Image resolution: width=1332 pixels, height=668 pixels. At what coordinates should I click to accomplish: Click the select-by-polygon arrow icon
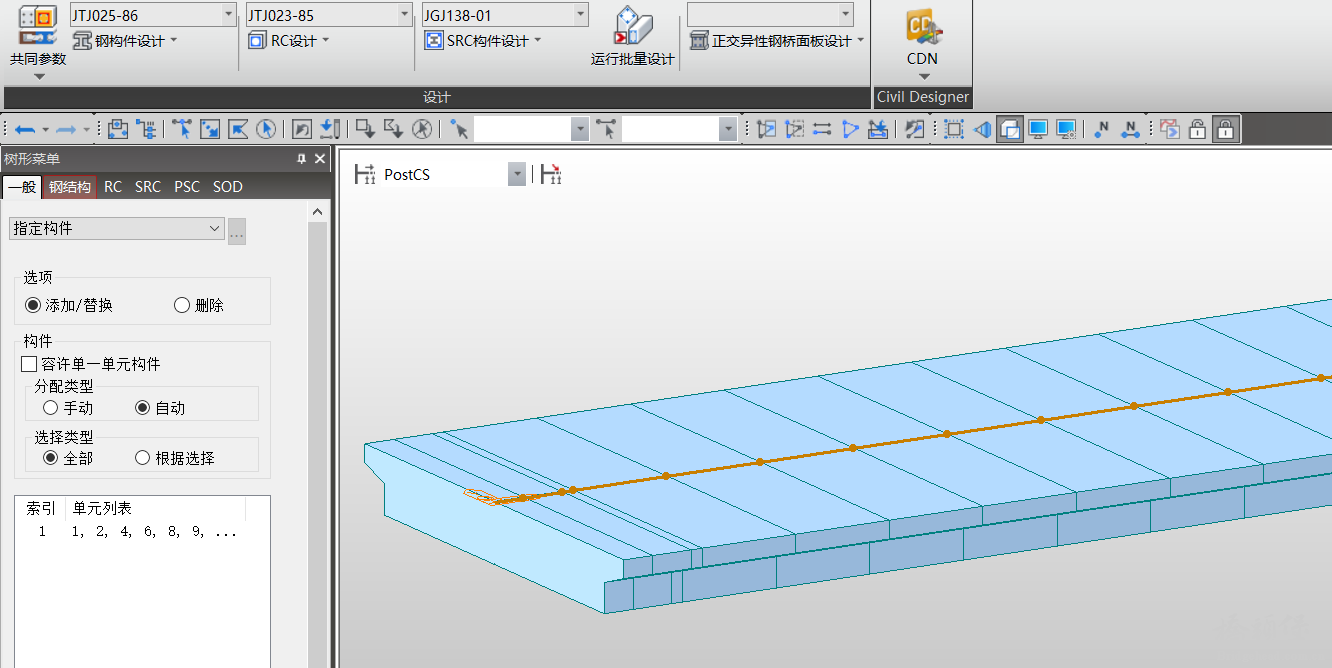pyautogui.click(x=238, y=129)
